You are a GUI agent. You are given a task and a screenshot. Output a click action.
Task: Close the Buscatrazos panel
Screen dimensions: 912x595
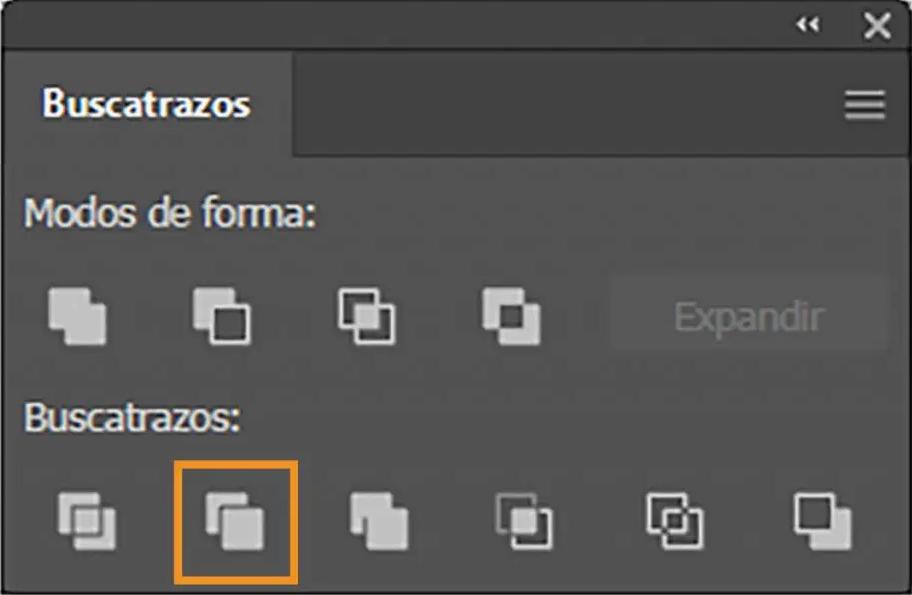[x=877, y=26]
